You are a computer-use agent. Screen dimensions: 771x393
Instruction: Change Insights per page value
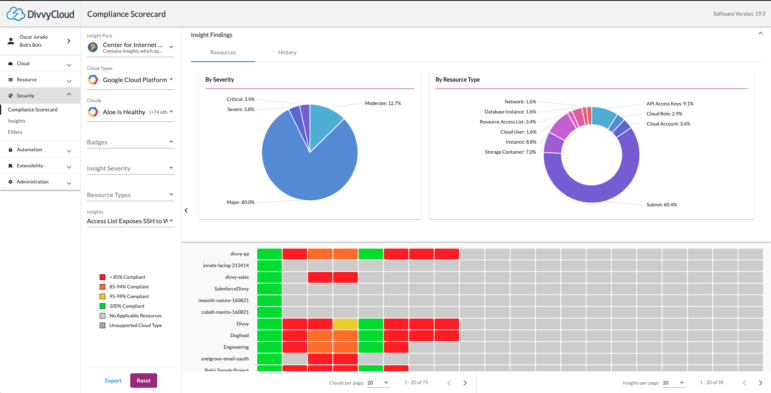pos(674,383)
